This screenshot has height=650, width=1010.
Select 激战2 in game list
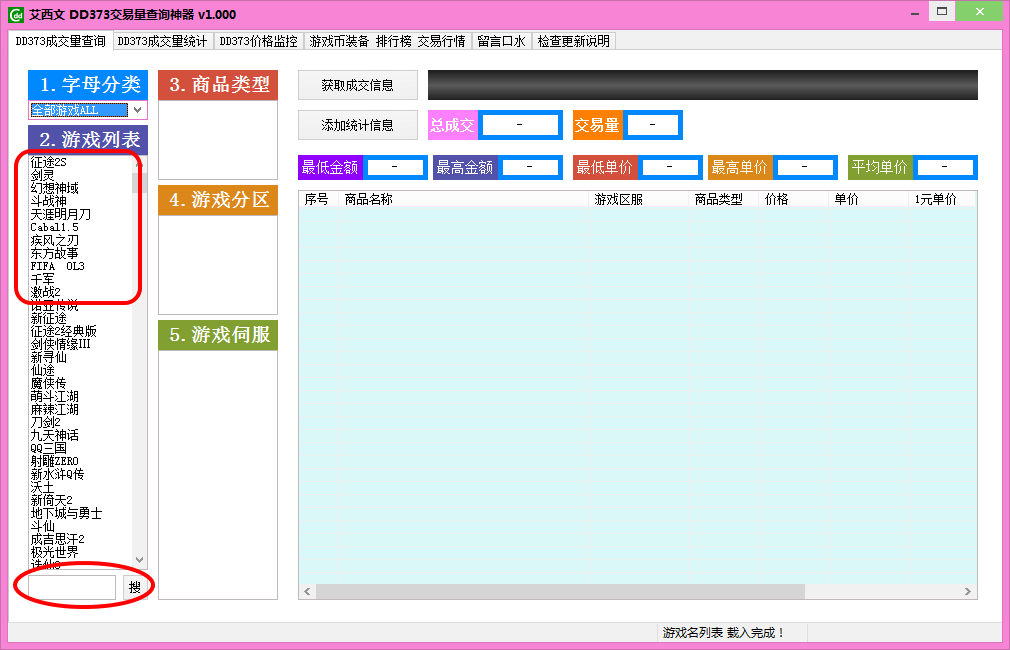click(46, 292)
